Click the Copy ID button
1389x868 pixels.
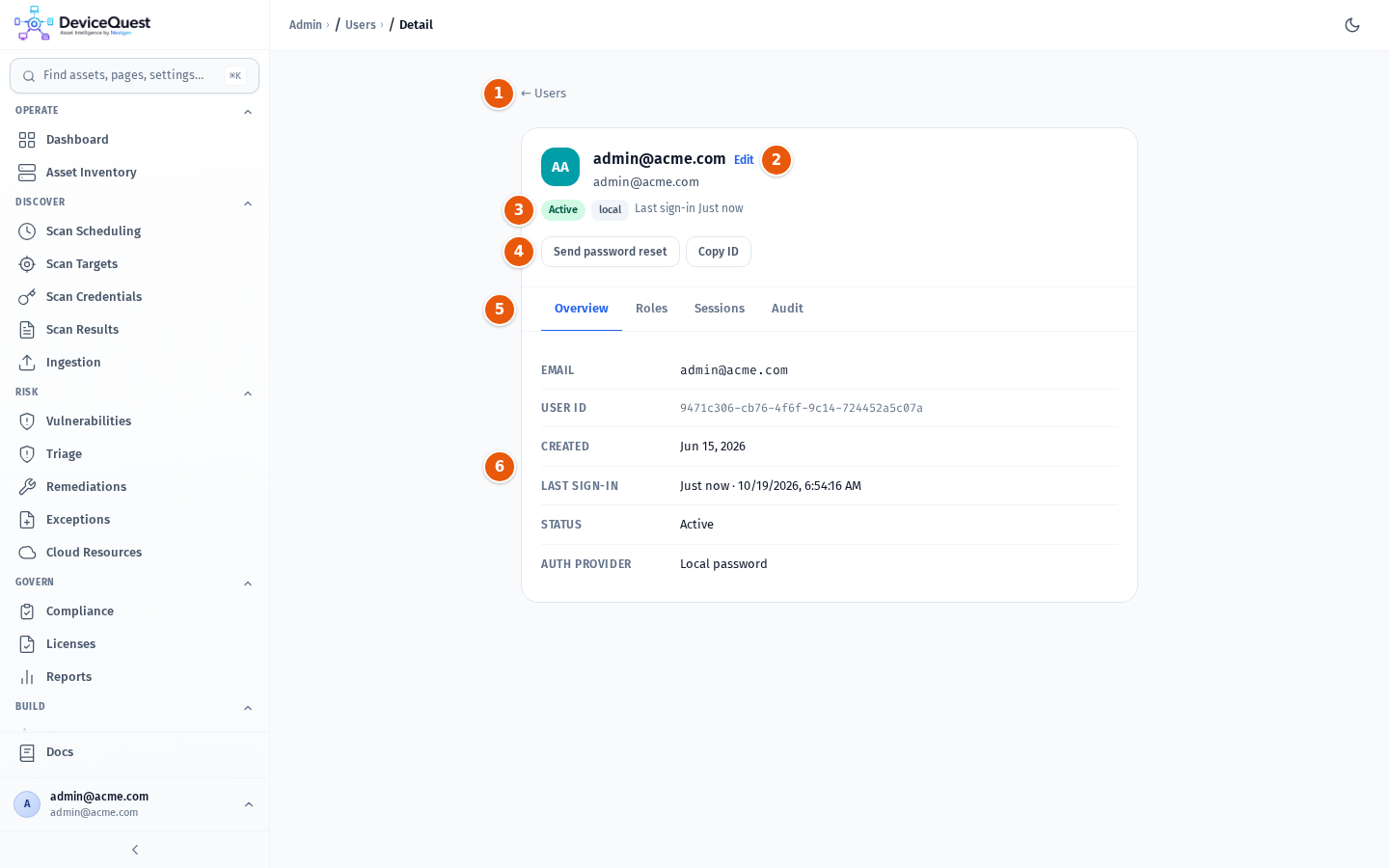point(719,252)
